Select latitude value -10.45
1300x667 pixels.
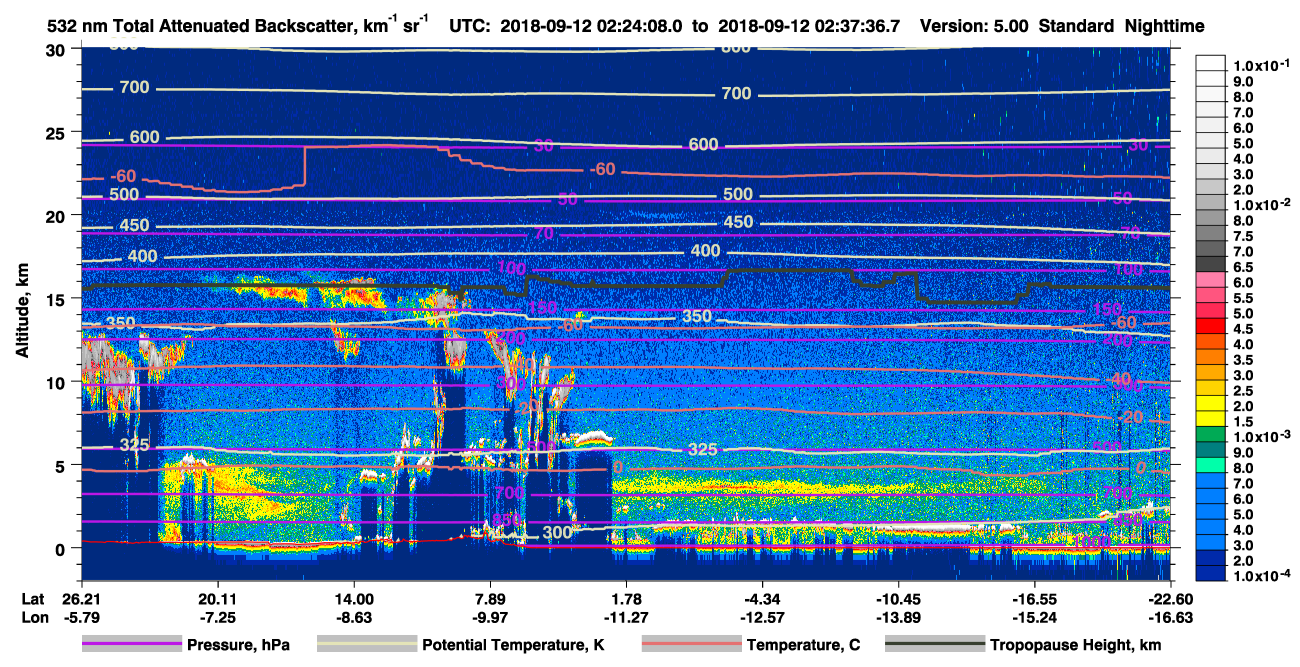point(898,598)
